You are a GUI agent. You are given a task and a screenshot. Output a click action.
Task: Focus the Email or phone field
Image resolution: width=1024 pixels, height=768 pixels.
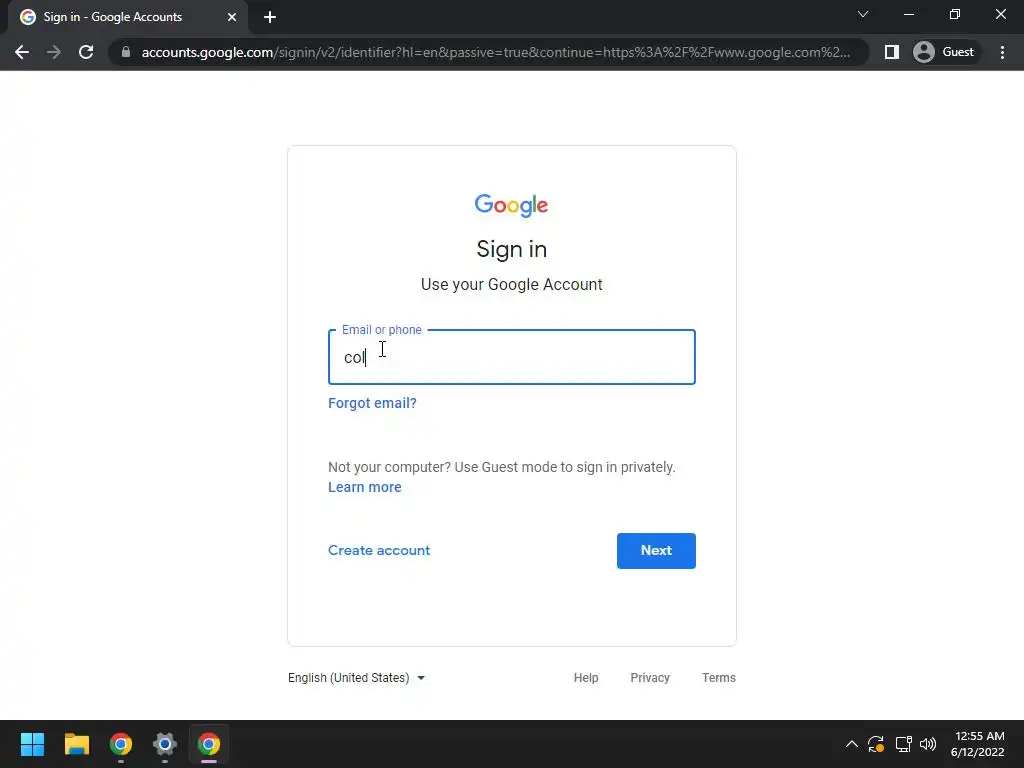point(511,357)
